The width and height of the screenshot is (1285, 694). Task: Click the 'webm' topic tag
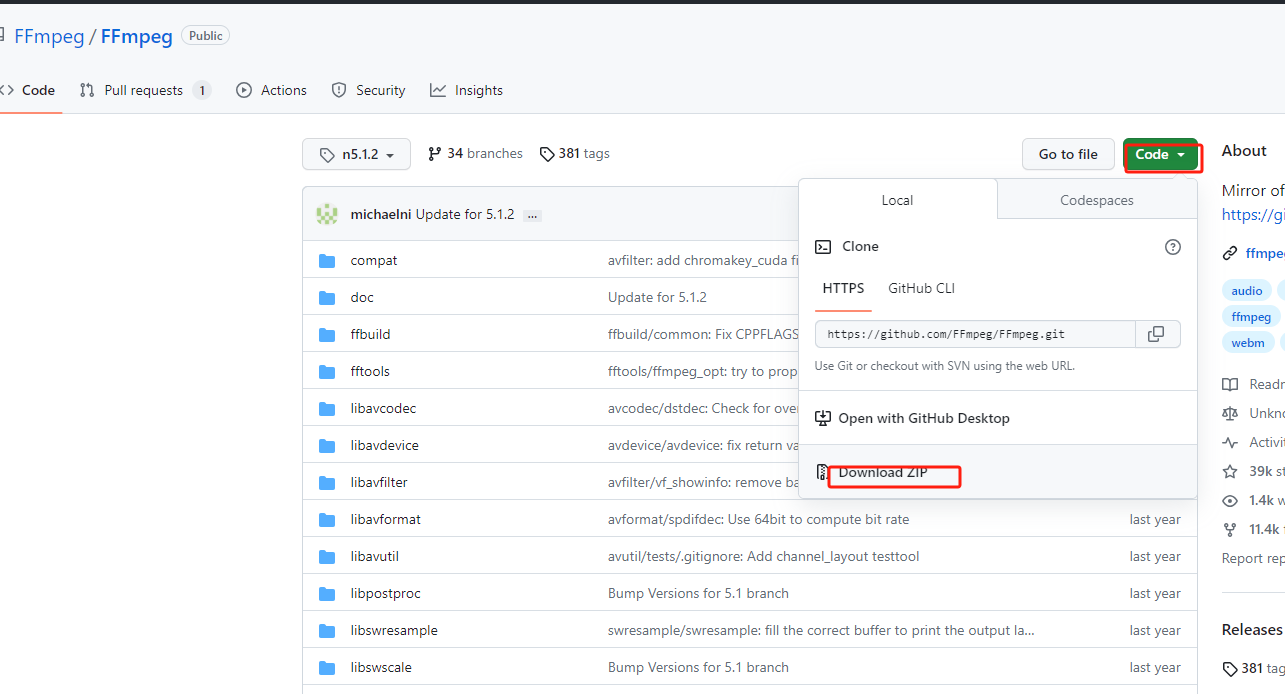1248,342
